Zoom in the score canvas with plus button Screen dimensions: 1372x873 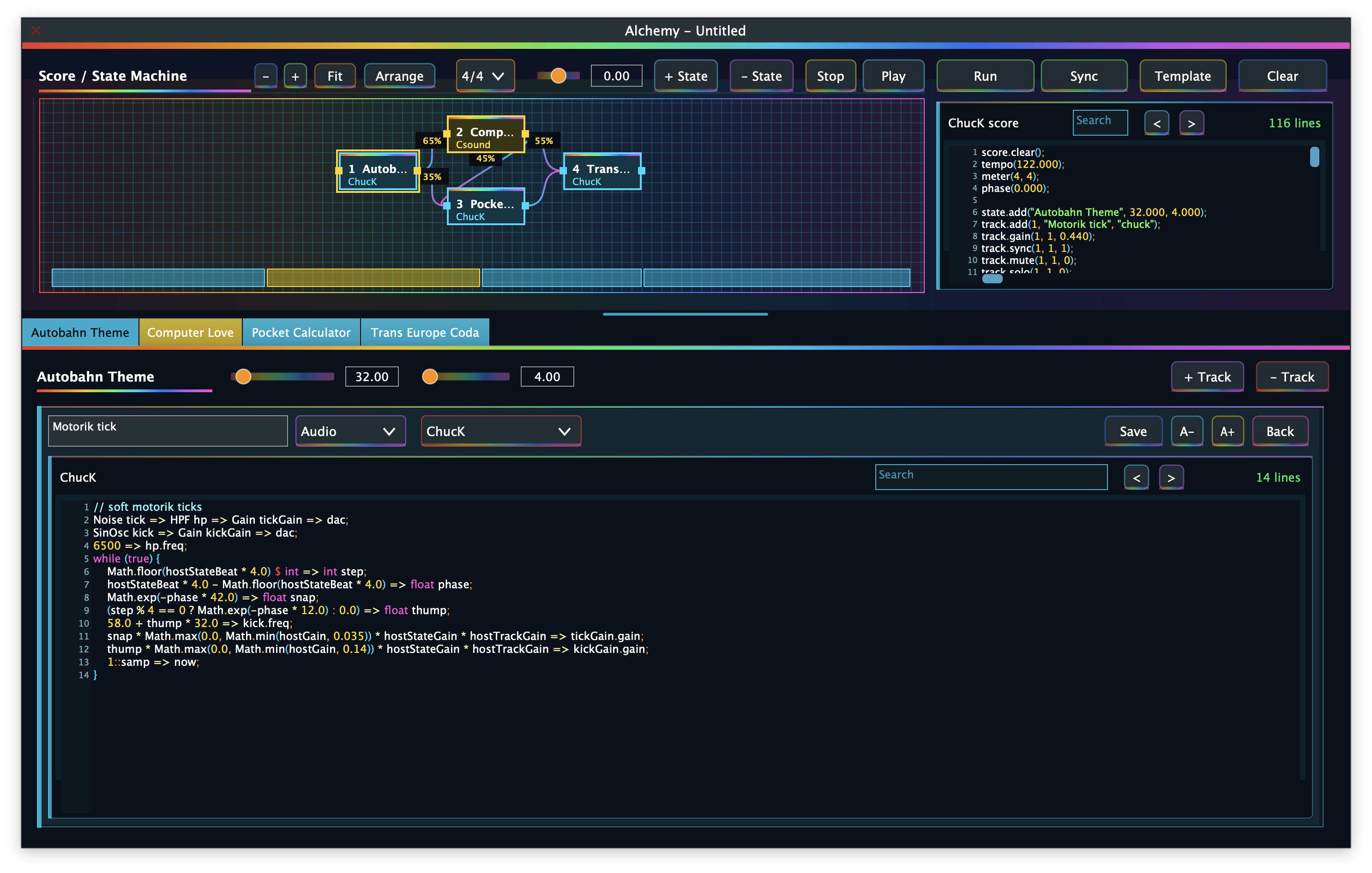(x=295, y=76)
